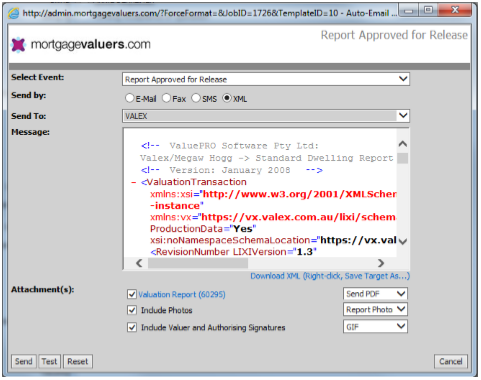The width and height of the screenshot is (481, 380).
Task: Open the Download XML link
Action: point(330,276)
